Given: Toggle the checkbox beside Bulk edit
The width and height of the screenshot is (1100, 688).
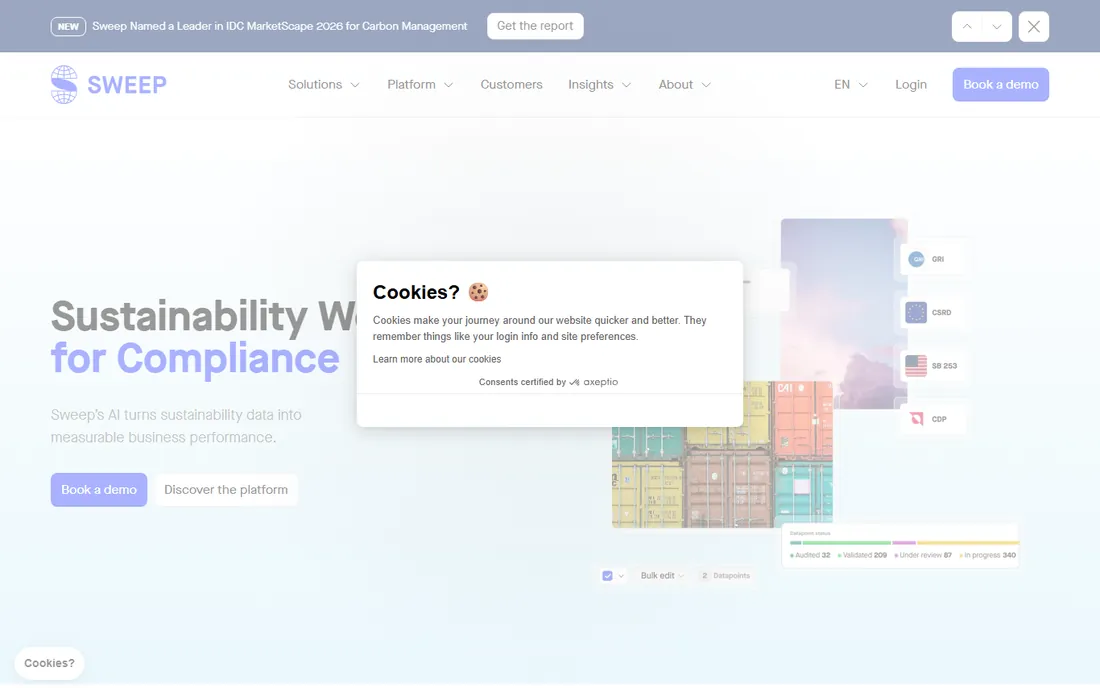Looking at the screenshot, I should coord(608,576).
